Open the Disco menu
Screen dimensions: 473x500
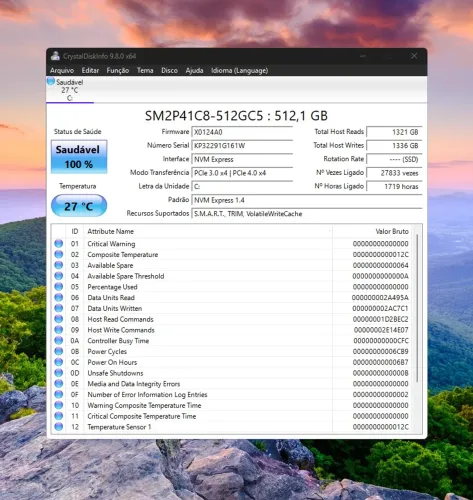click(x=169, y=70)
